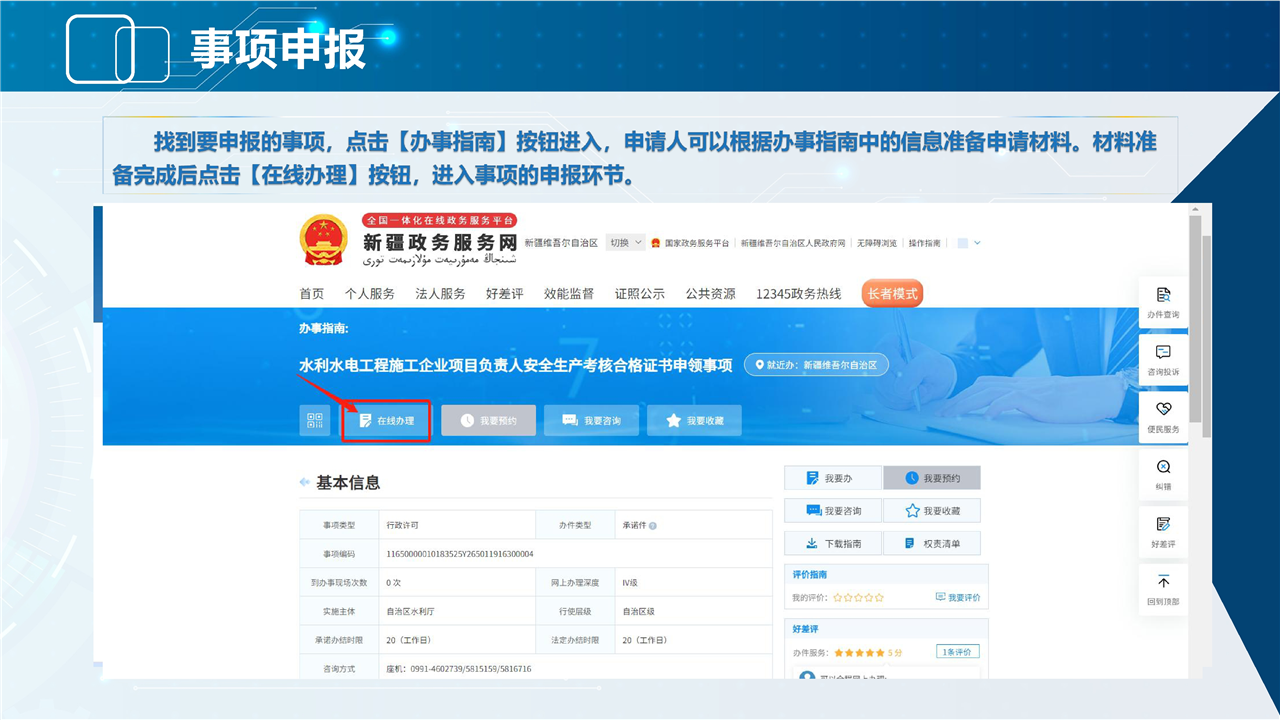This screenshot has width=1280, height=720.
Task: Select the 法人服务 menu item
Action: click(x=440, y=294)
